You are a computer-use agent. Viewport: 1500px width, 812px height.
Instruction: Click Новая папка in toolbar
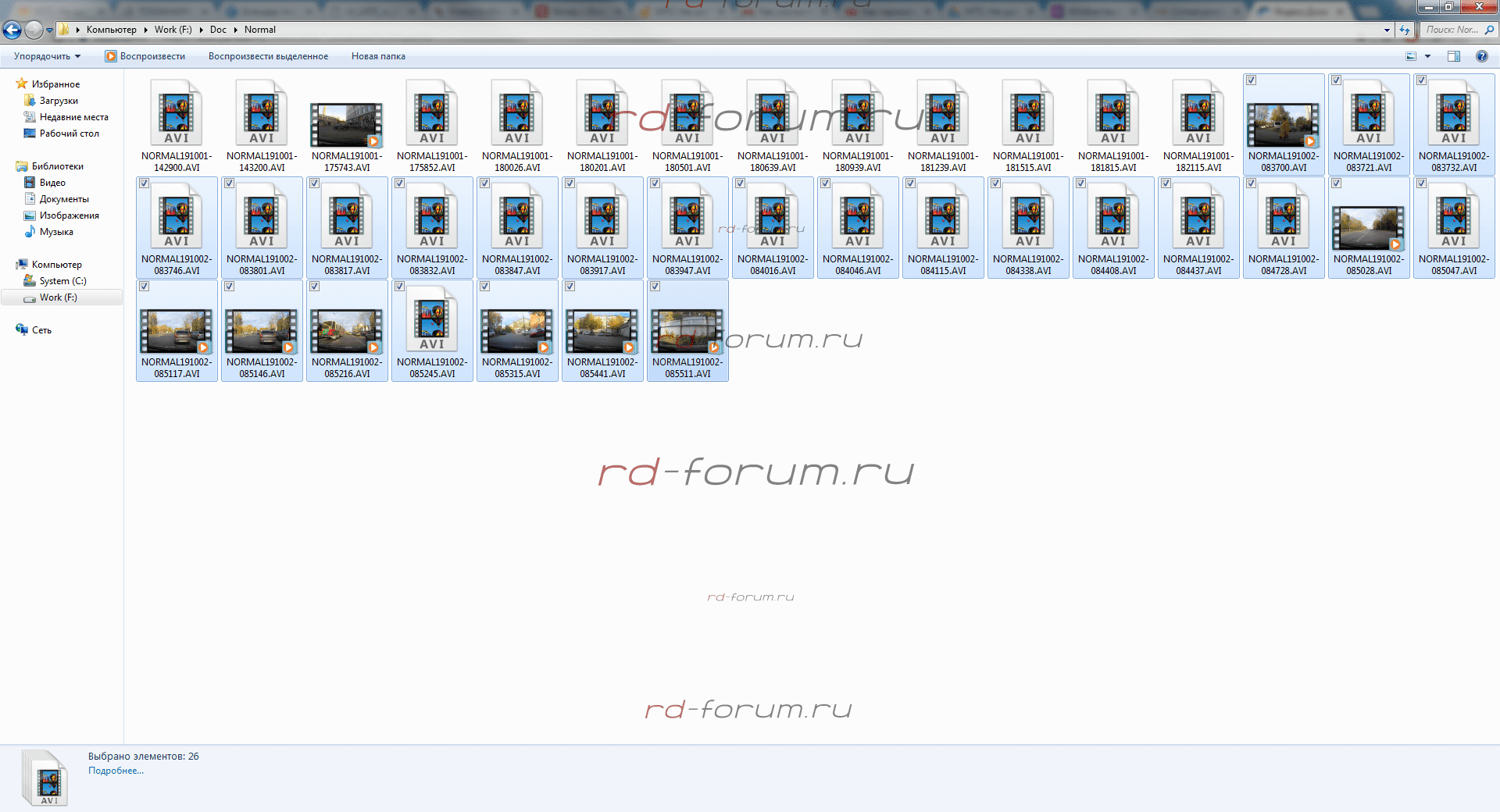click(378, 56)
